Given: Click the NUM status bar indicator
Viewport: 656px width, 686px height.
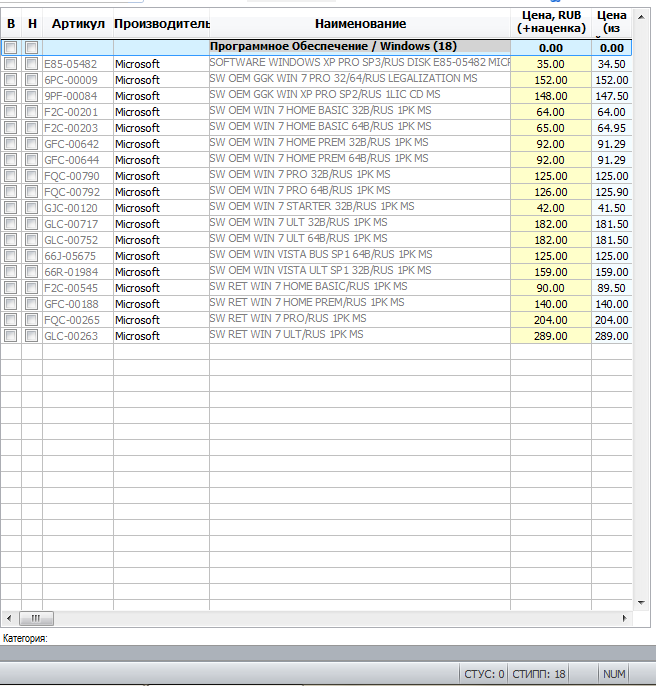Looking at the screenshot, I should click(614, 674).
